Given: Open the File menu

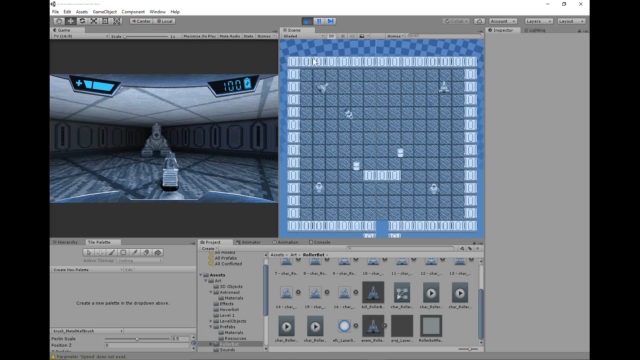Looking at the screenshot, I should click(56, 12).
